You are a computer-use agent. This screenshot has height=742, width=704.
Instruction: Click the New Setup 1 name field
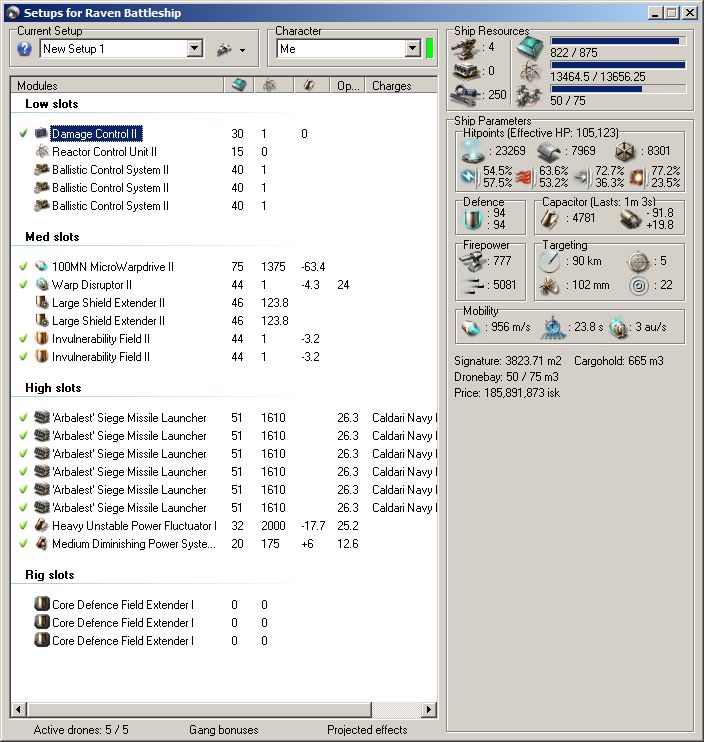point(114,48)
